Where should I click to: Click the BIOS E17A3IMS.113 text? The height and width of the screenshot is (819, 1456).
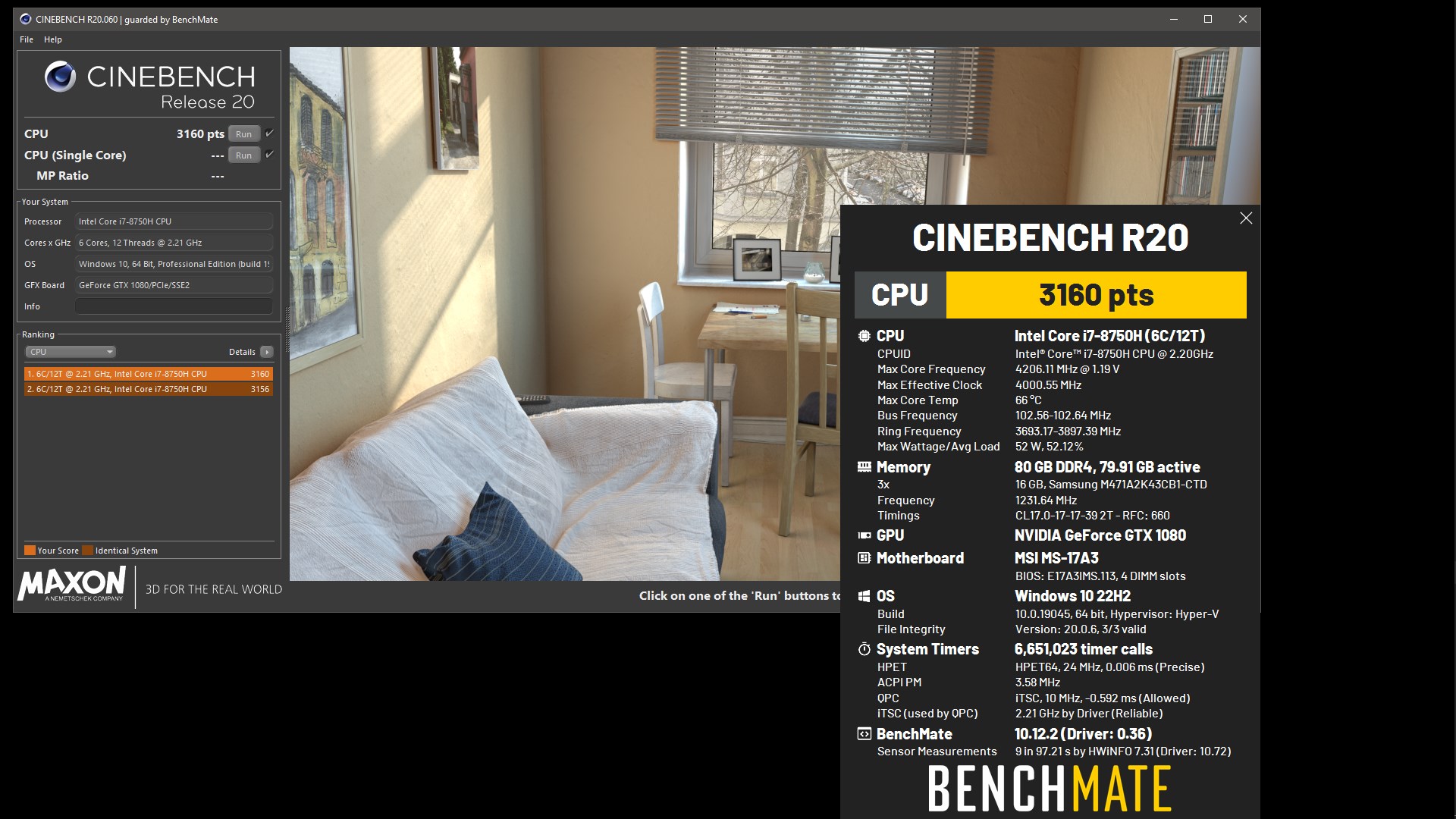(1100, 576)
